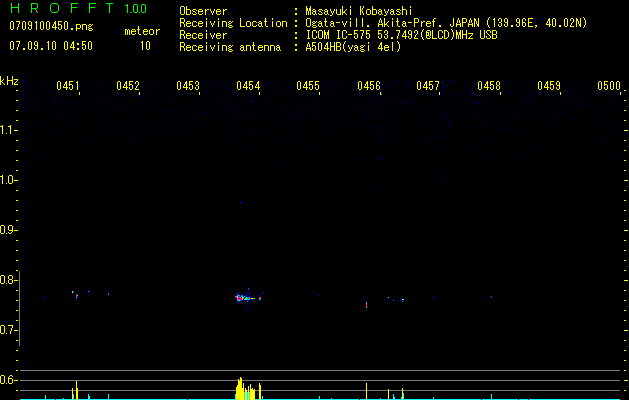Click the 0453 time marker
This screenshot has height=400, width=629.
[188, 86]
